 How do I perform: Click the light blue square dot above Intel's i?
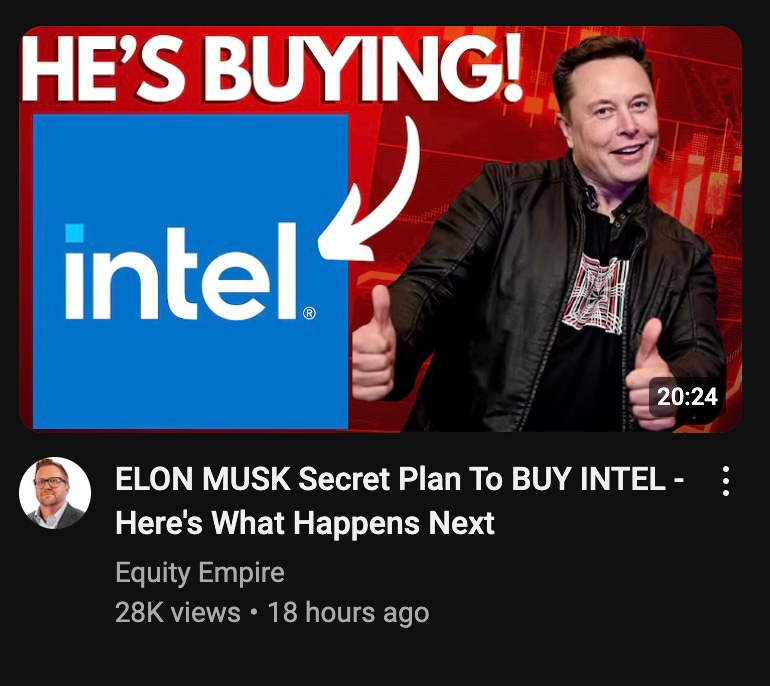tap(74, 233)
